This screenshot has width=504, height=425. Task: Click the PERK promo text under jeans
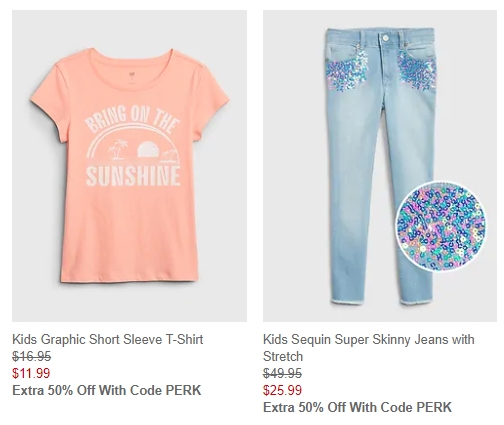[x=357, y=407]
